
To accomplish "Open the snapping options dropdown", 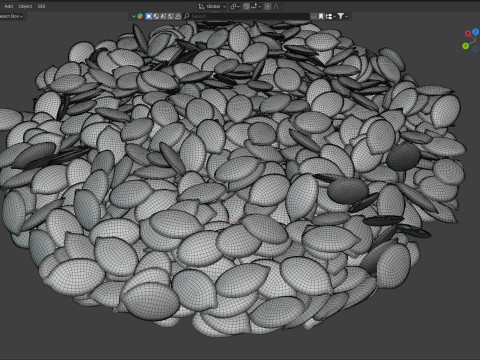I will point(256,6).
